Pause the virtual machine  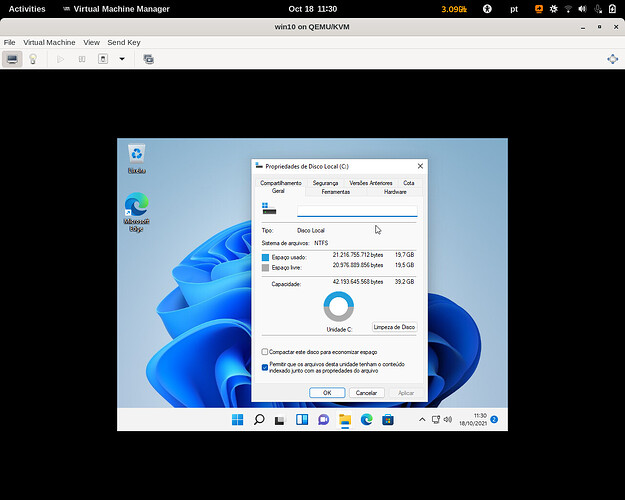[x=82, y=59]
